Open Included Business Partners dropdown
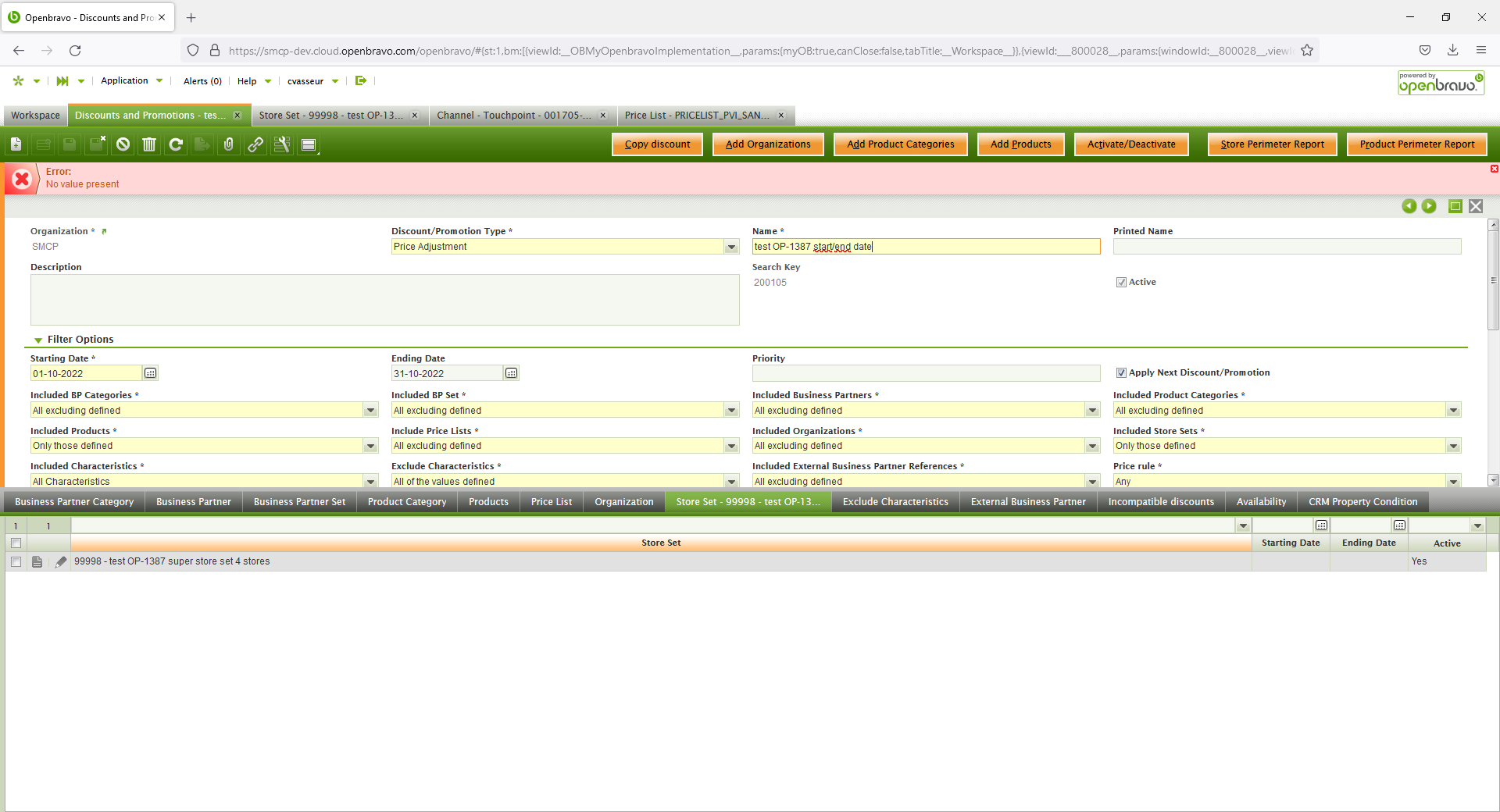Image resolution: width=1500 pixels, height=812 pixels. (x=1092, y=411)
